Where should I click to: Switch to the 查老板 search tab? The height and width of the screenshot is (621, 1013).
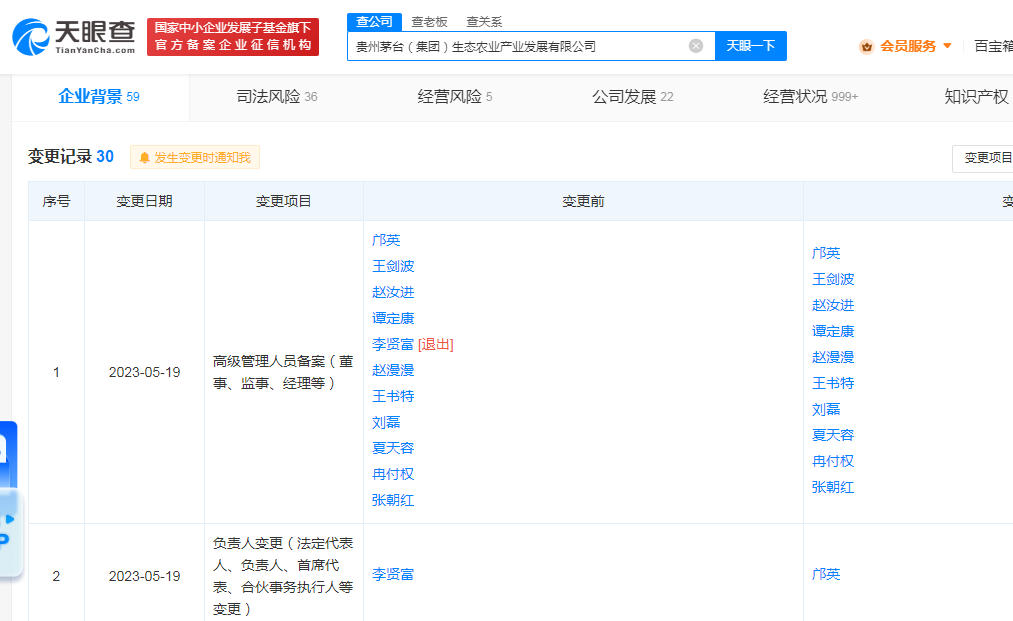coord(429,21)
